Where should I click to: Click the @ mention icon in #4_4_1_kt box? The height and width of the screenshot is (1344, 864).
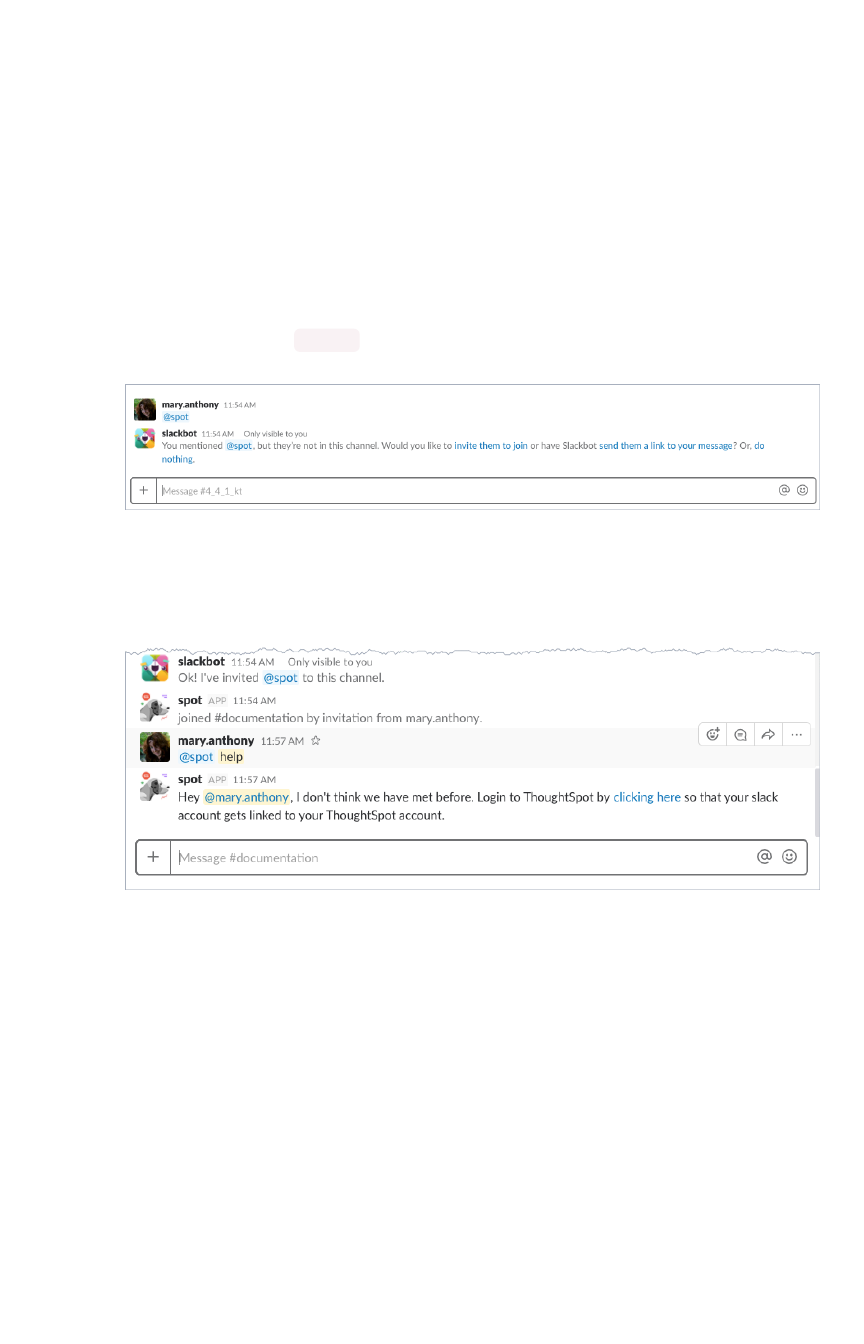[x=784, y=491]
